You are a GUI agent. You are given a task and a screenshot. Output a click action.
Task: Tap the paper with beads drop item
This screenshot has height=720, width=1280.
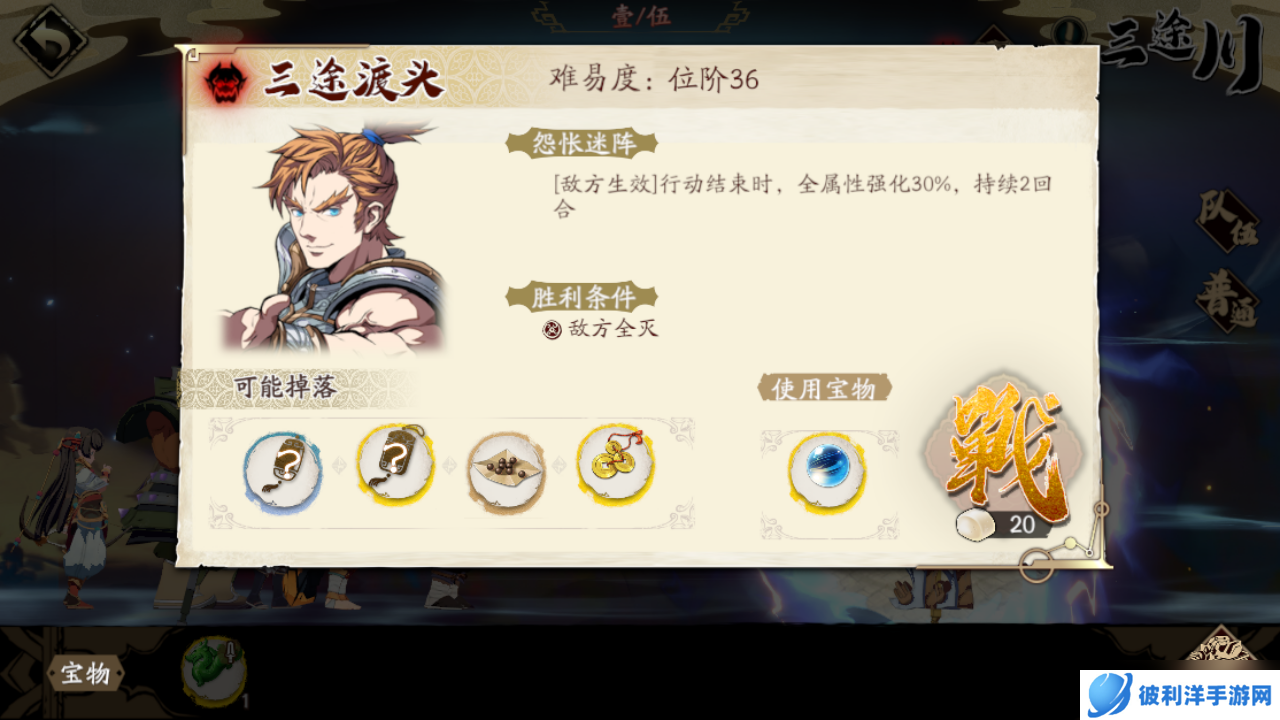pyautogui.click(x=506, y=467)
